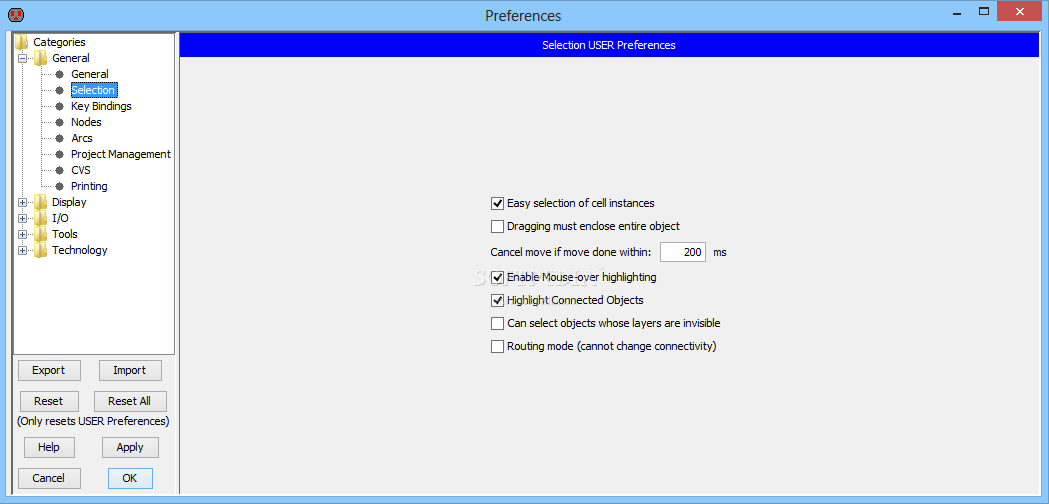Open Project Management preferences
Screen dimensions: 1049x504
tap(121, 155)
